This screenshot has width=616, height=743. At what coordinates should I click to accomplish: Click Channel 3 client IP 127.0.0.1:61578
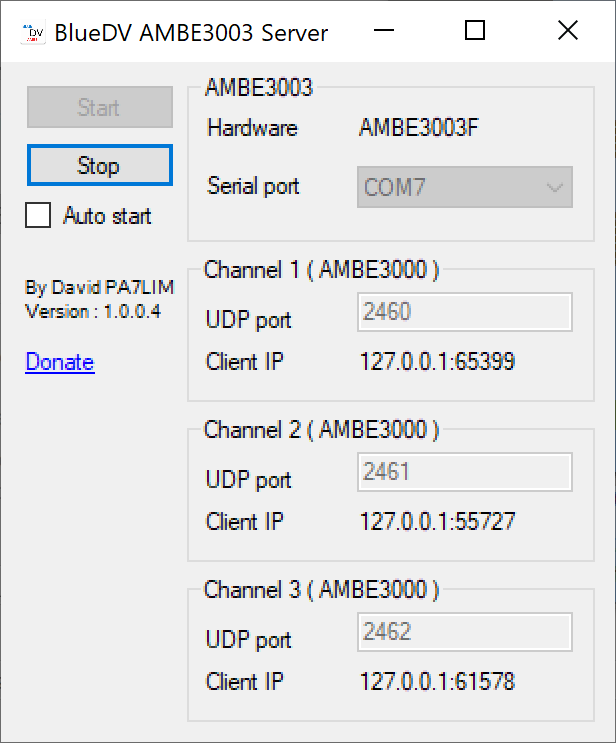(x=437, y=682)
